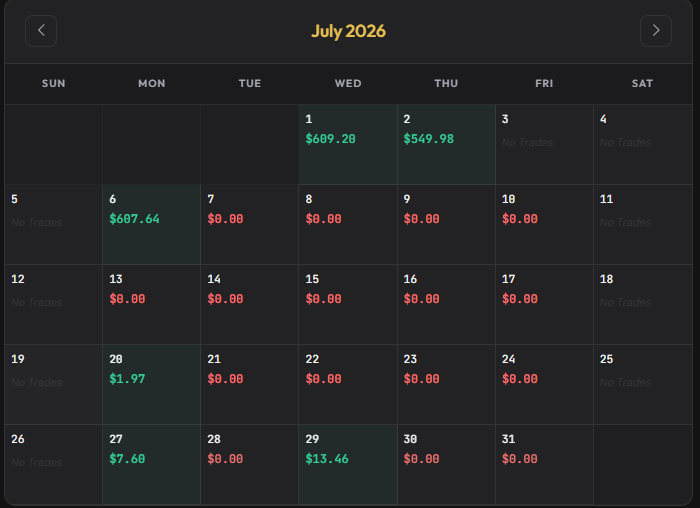Open July 20 showing $1.97 profit
This screenshot has width=700, height=508.
point(152,384)
